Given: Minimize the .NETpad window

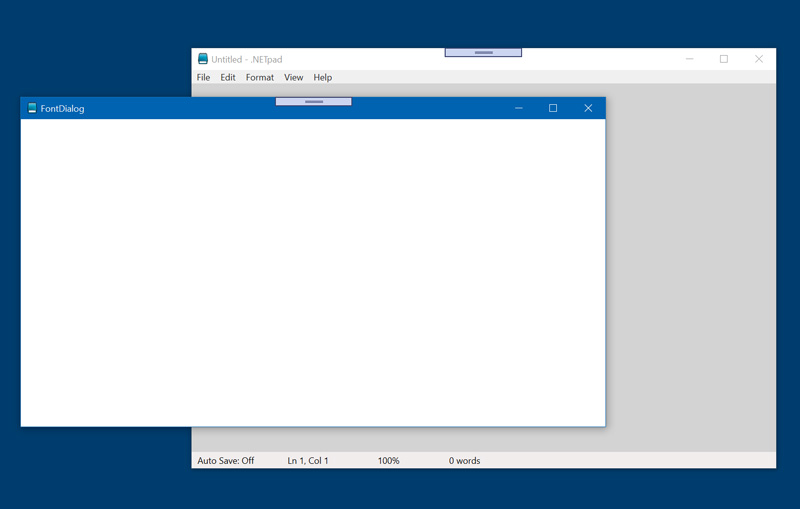Looking at the screenshot, I should (689, 59).
